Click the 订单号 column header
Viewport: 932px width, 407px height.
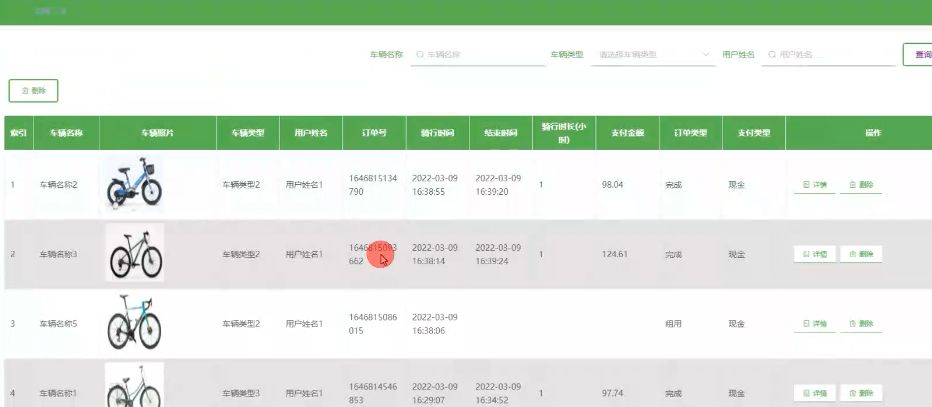[x=374, y=133]
